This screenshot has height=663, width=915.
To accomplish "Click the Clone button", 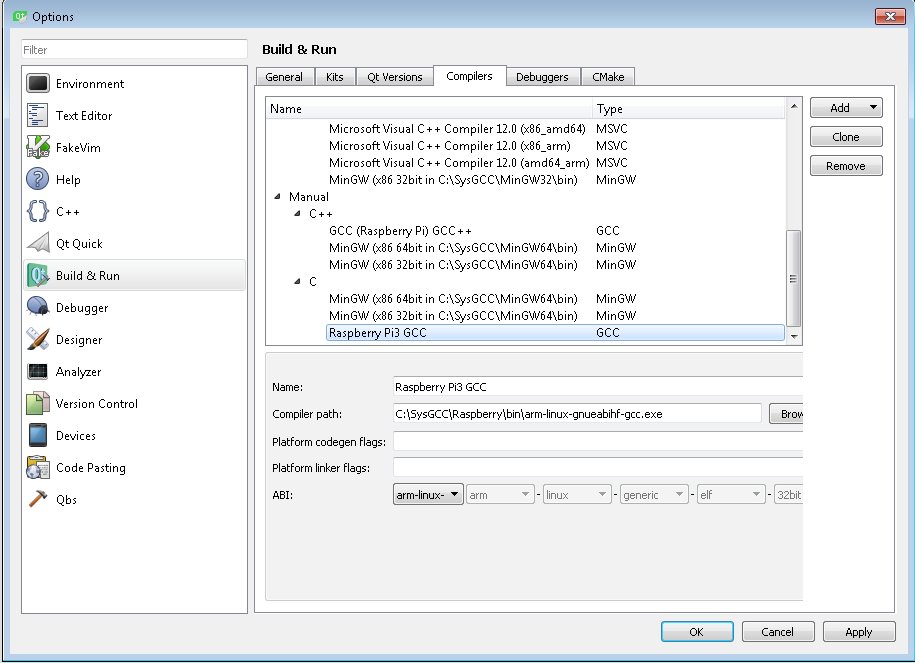I will click(x=846, y=137).
